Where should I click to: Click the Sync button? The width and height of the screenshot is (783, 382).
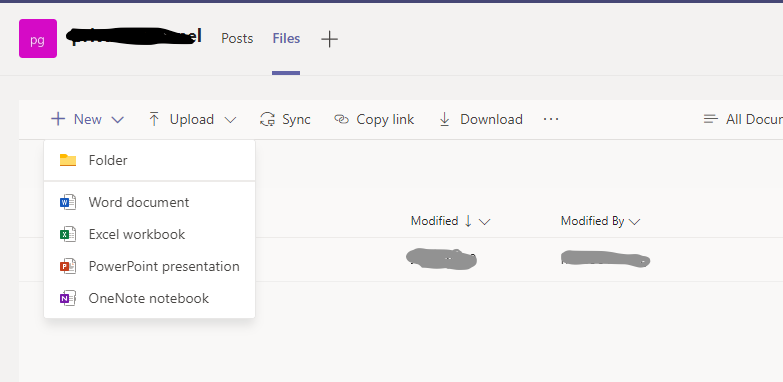285,119
